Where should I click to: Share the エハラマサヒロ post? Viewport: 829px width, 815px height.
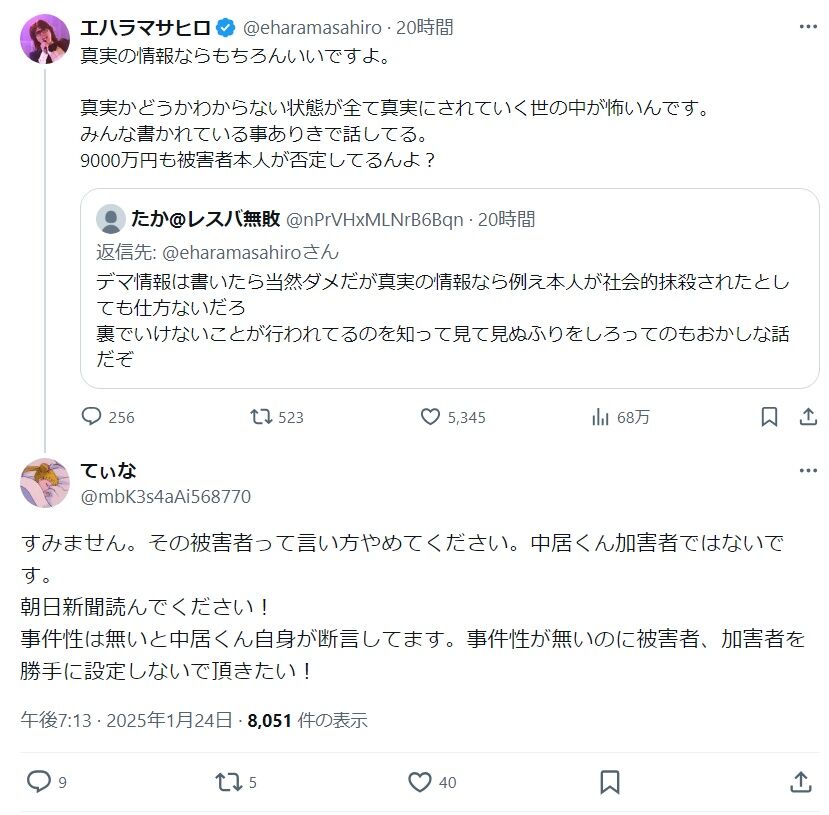click(x=806, y=417)
